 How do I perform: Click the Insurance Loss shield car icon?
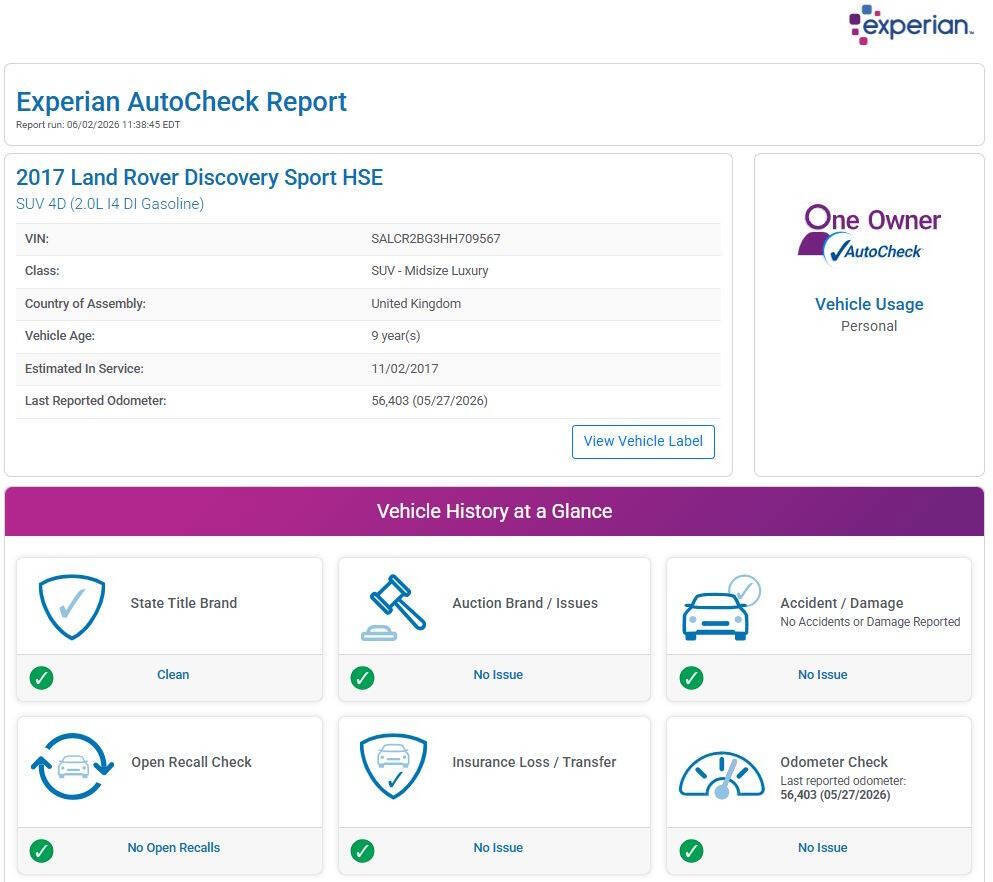tap(393, 766)
